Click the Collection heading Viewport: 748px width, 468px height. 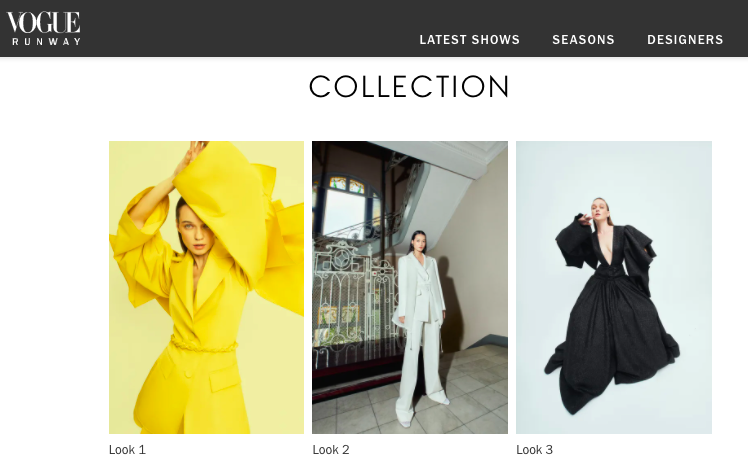click(x=409, y=86)
